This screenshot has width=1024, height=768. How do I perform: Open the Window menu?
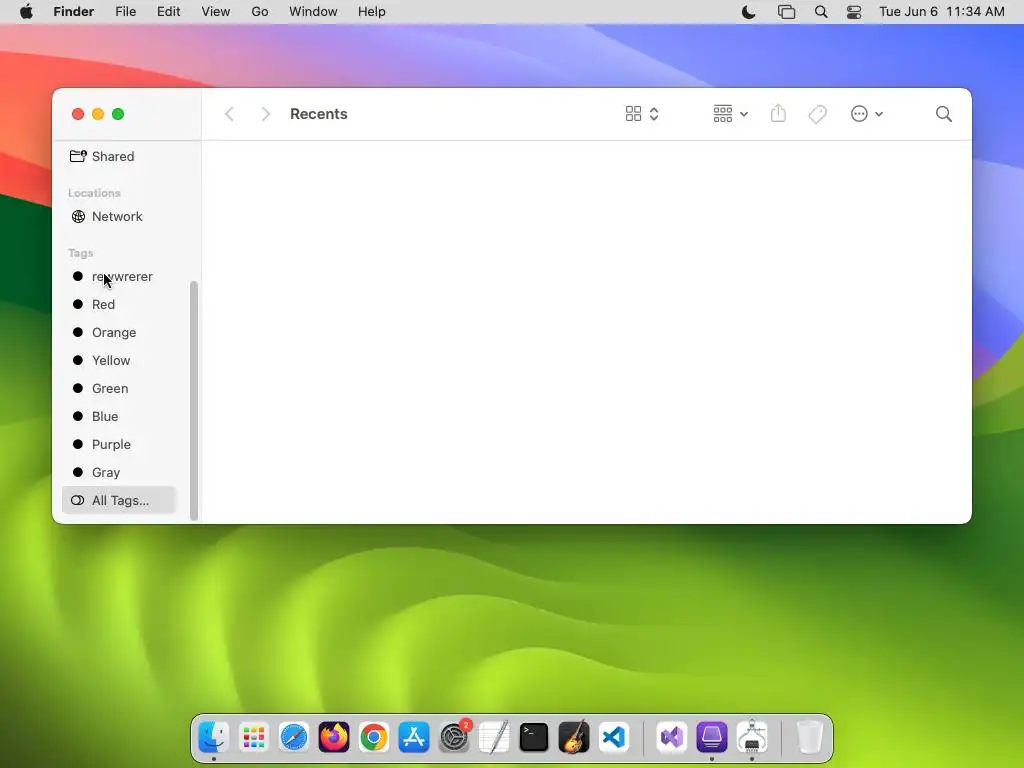coord(313,12)
